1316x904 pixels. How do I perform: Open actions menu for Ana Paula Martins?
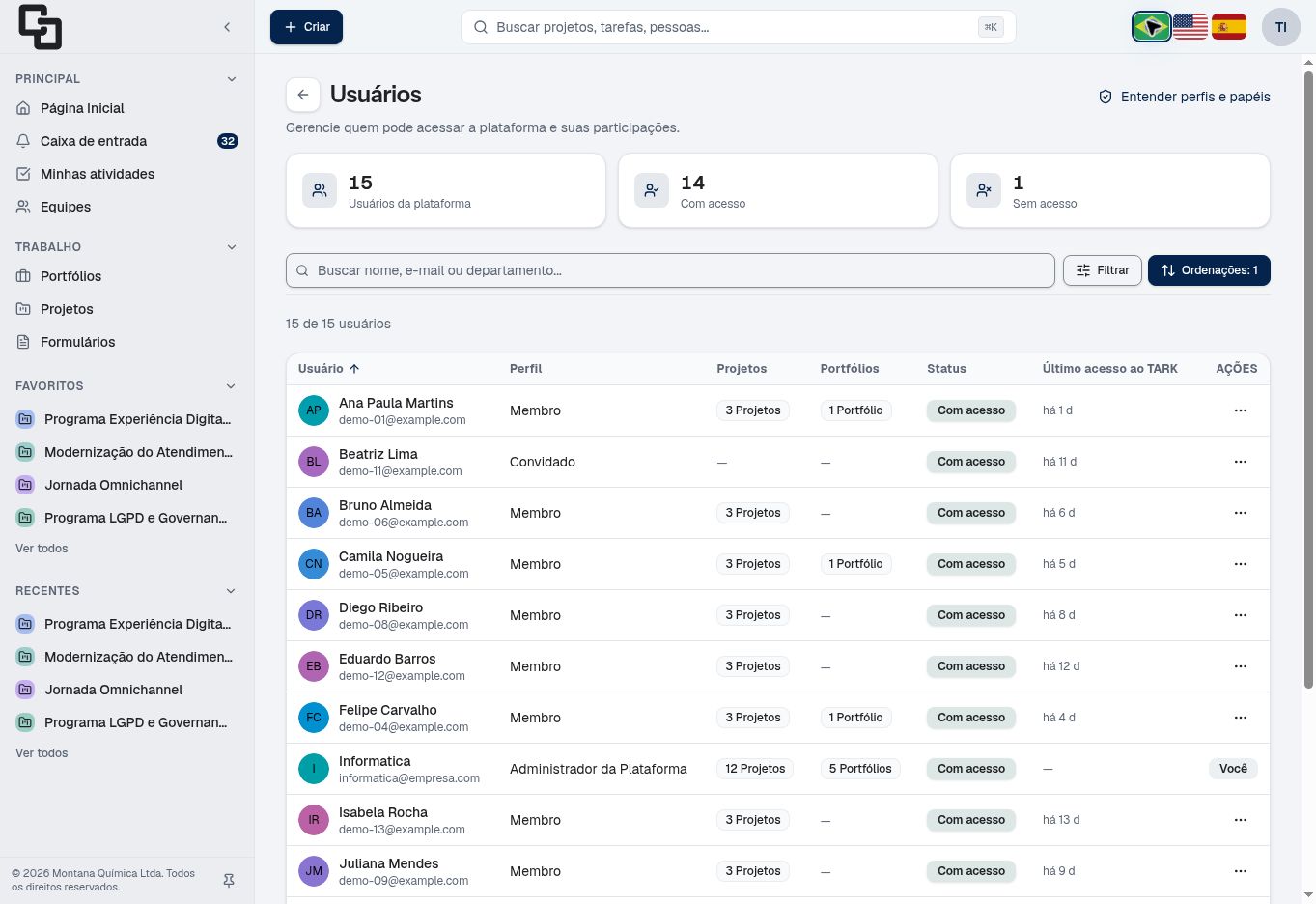click(x=1241, y=410)
